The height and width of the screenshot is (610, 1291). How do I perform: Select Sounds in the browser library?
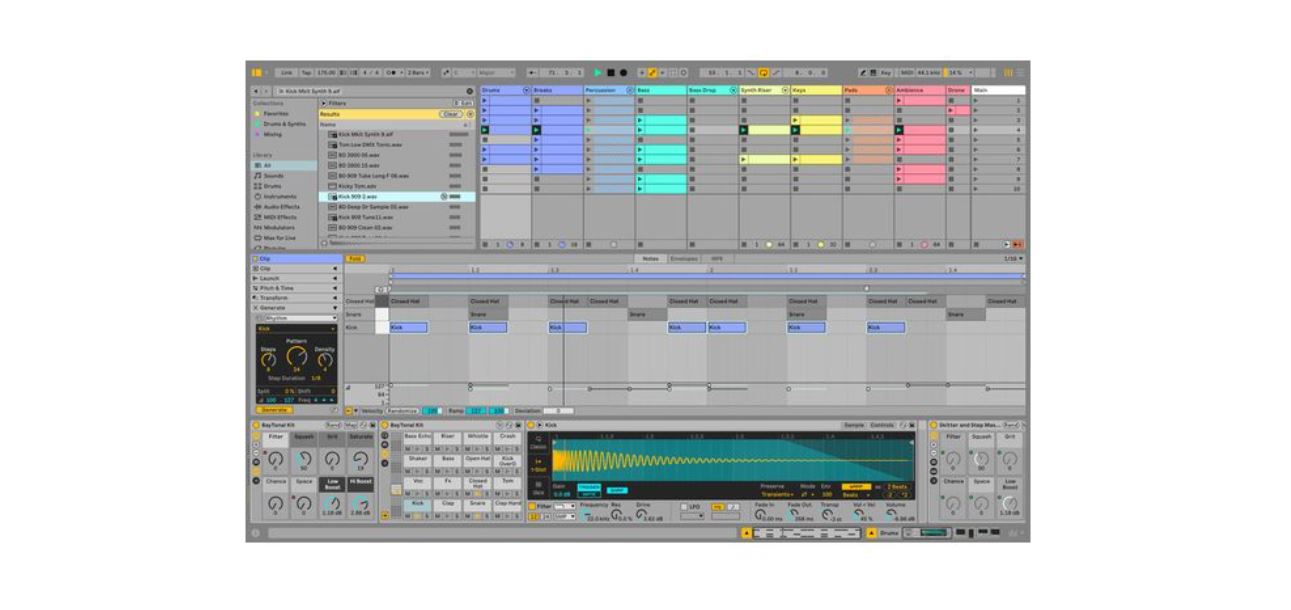click(x=273, y=176)
